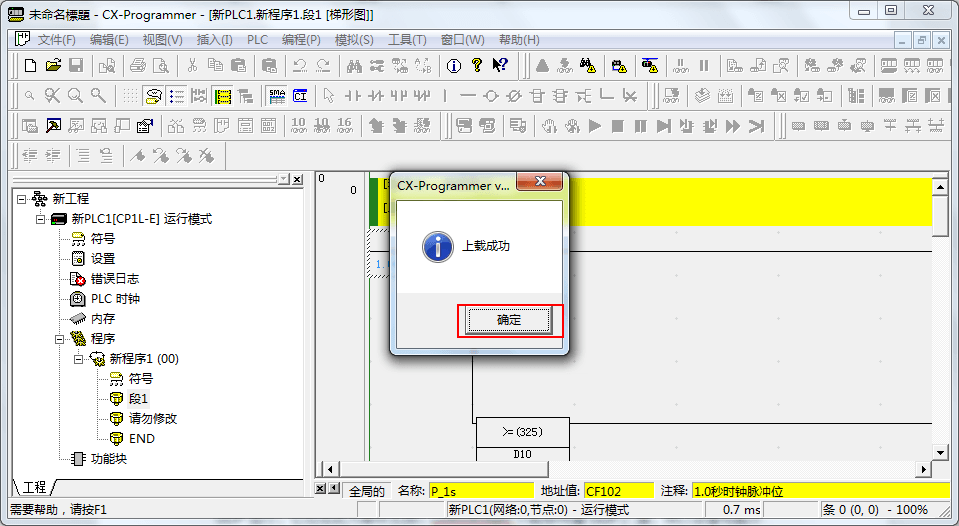Select the new coil circle tool
The width and height of the screenshot is (959, 526).
point(491,96)
